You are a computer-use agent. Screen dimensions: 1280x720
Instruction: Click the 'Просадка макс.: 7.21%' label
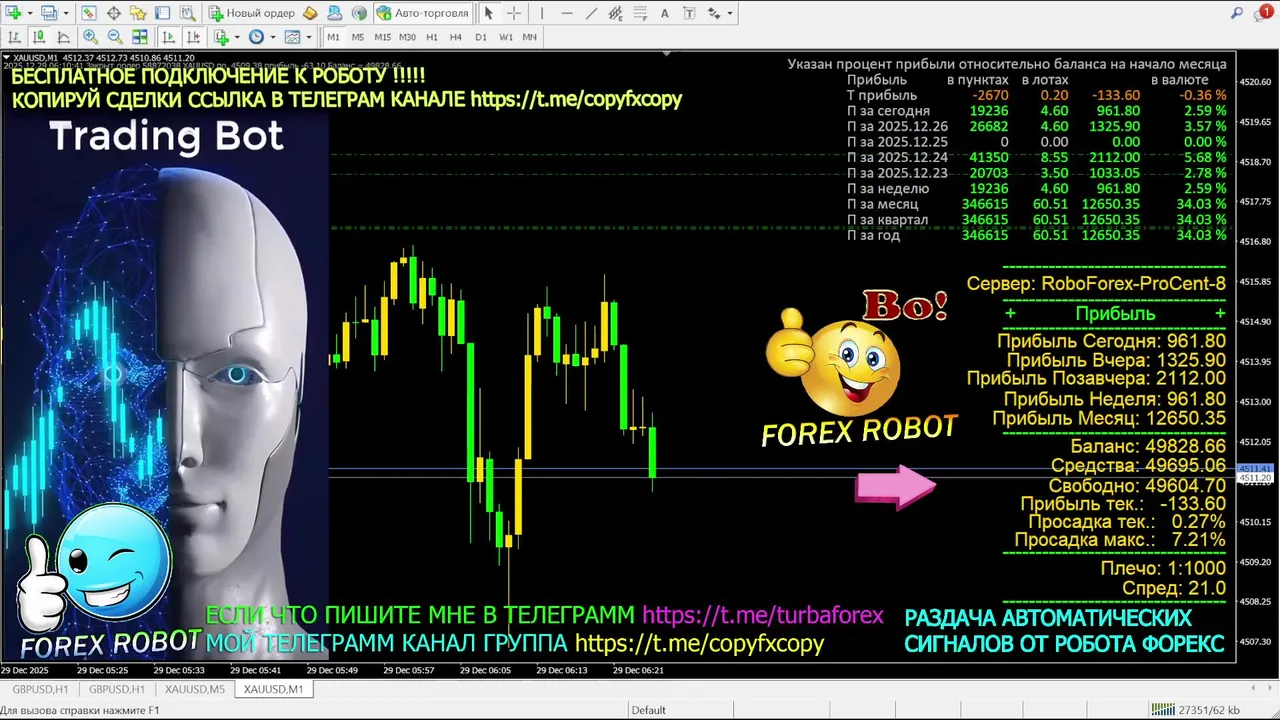tap(1120, 540)
